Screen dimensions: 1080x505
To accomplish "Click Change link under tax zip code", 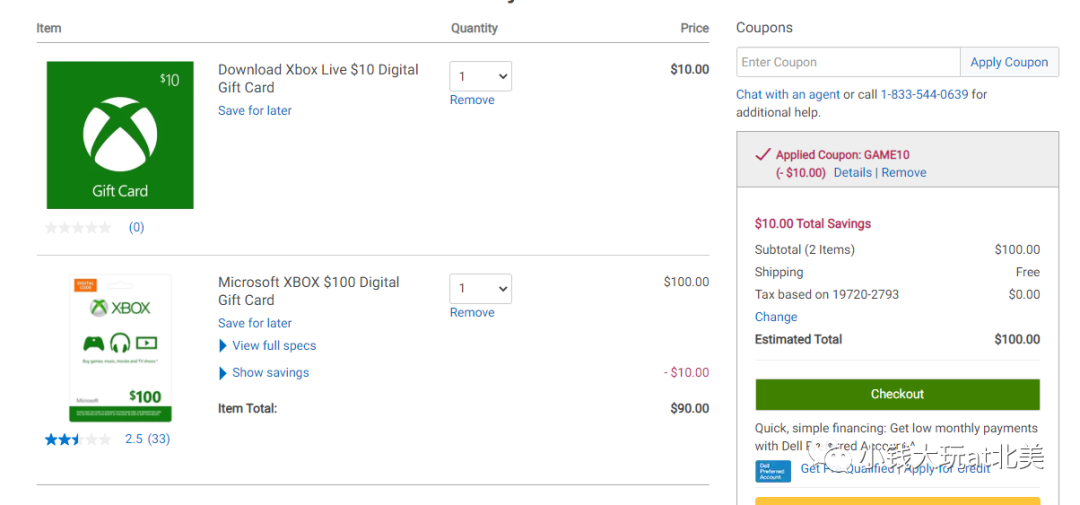I will (x=776, y=317).
